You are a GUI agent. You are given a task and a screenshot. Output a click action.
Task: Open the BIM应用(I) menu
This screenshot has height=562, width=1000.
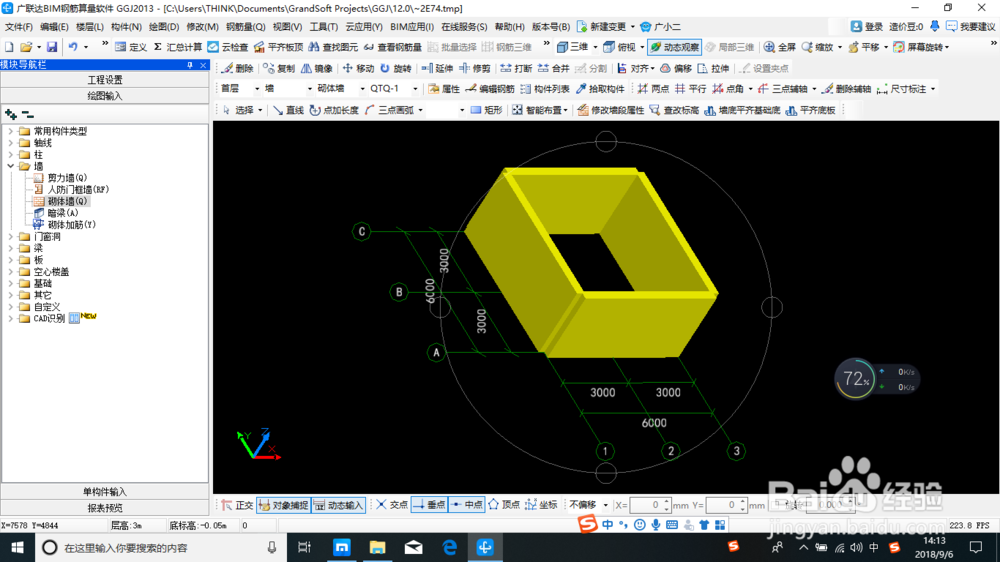[412, 27]
